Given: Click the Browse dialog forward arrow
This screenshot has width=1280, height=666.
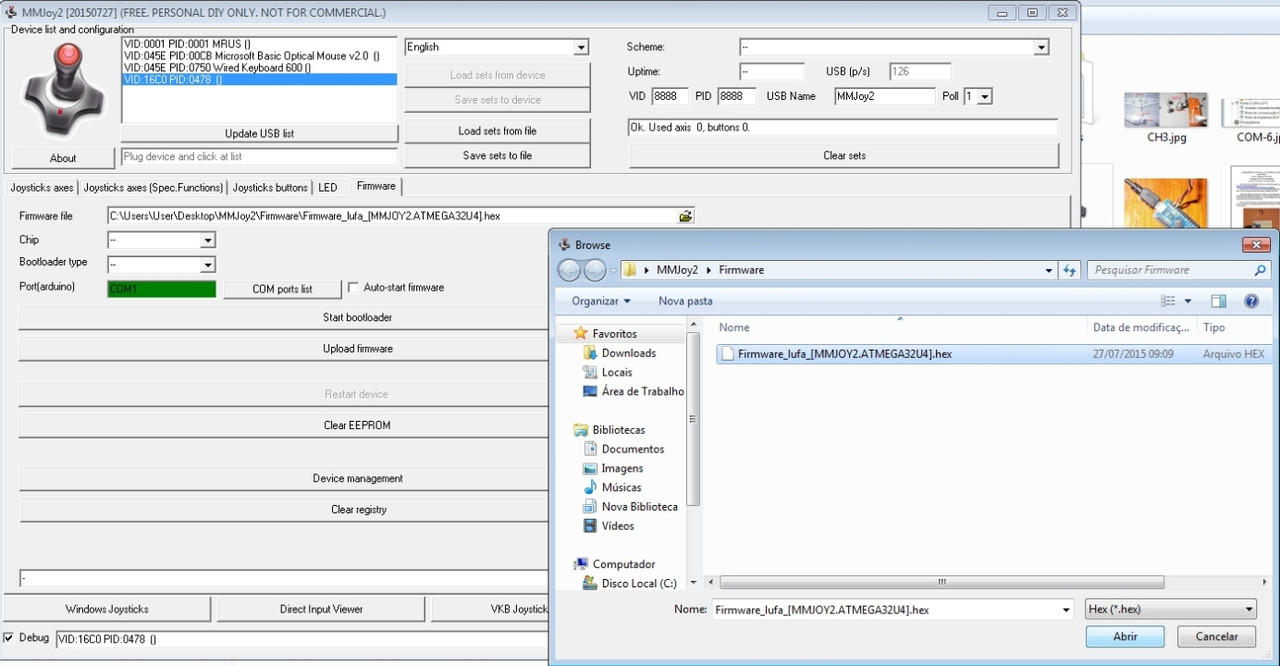Looking at the screenshot, I should (595, 270).
